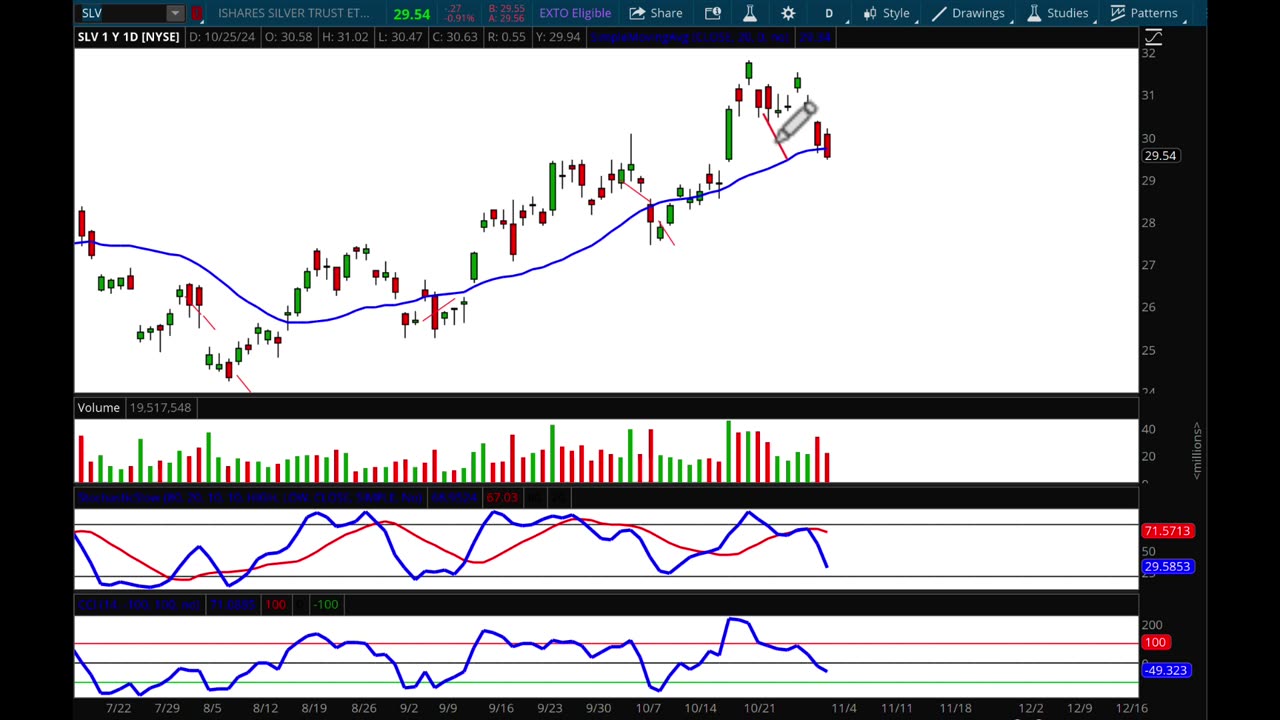Click the 29.5853 blue stochastic value bubble
Image resolution: width=1280 pixels, height=720 pixels.
coord(1166,566)
